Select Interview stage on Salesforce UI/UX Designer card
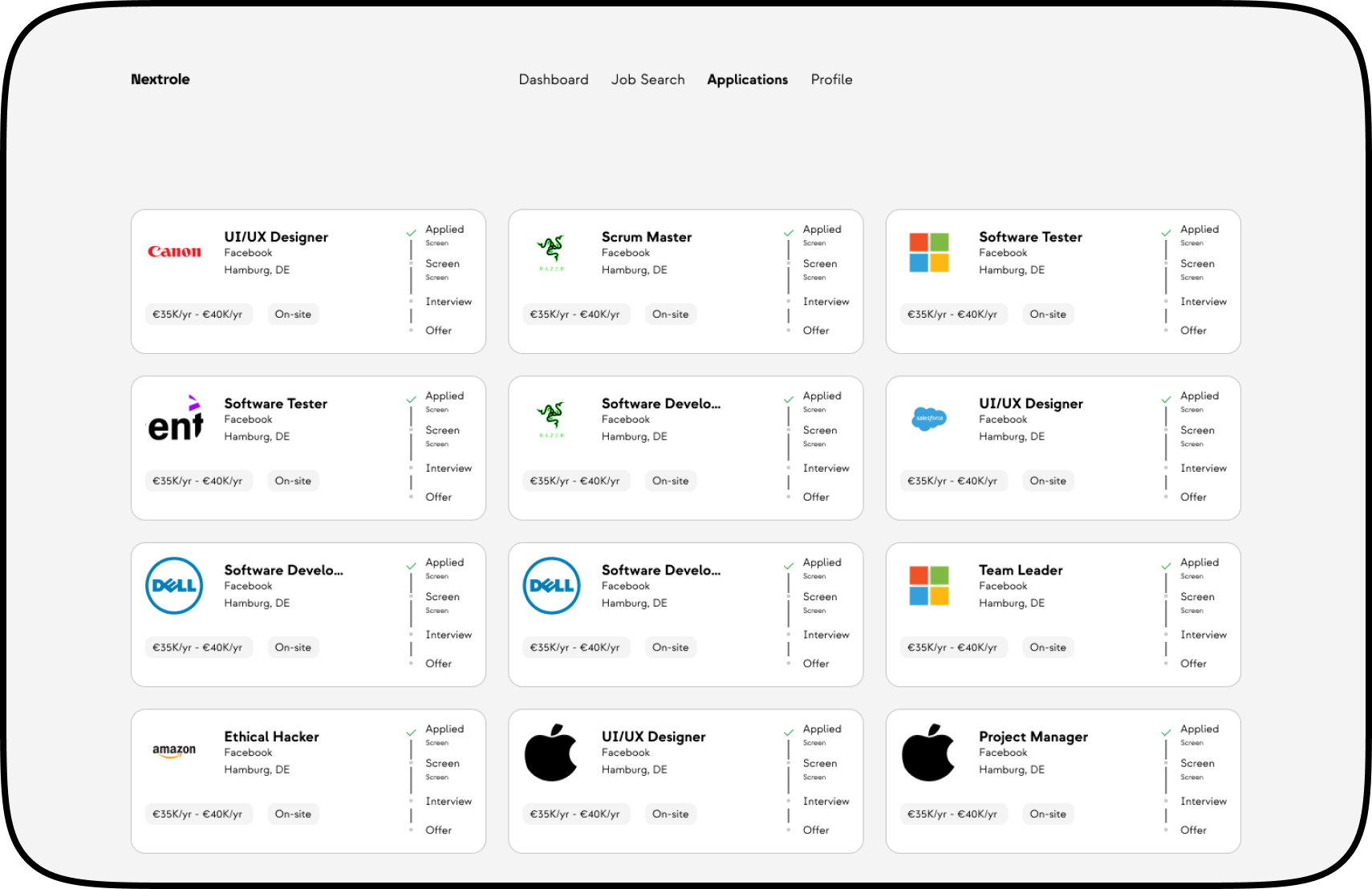1372x889 pixels. click(x=1203, y=469)
